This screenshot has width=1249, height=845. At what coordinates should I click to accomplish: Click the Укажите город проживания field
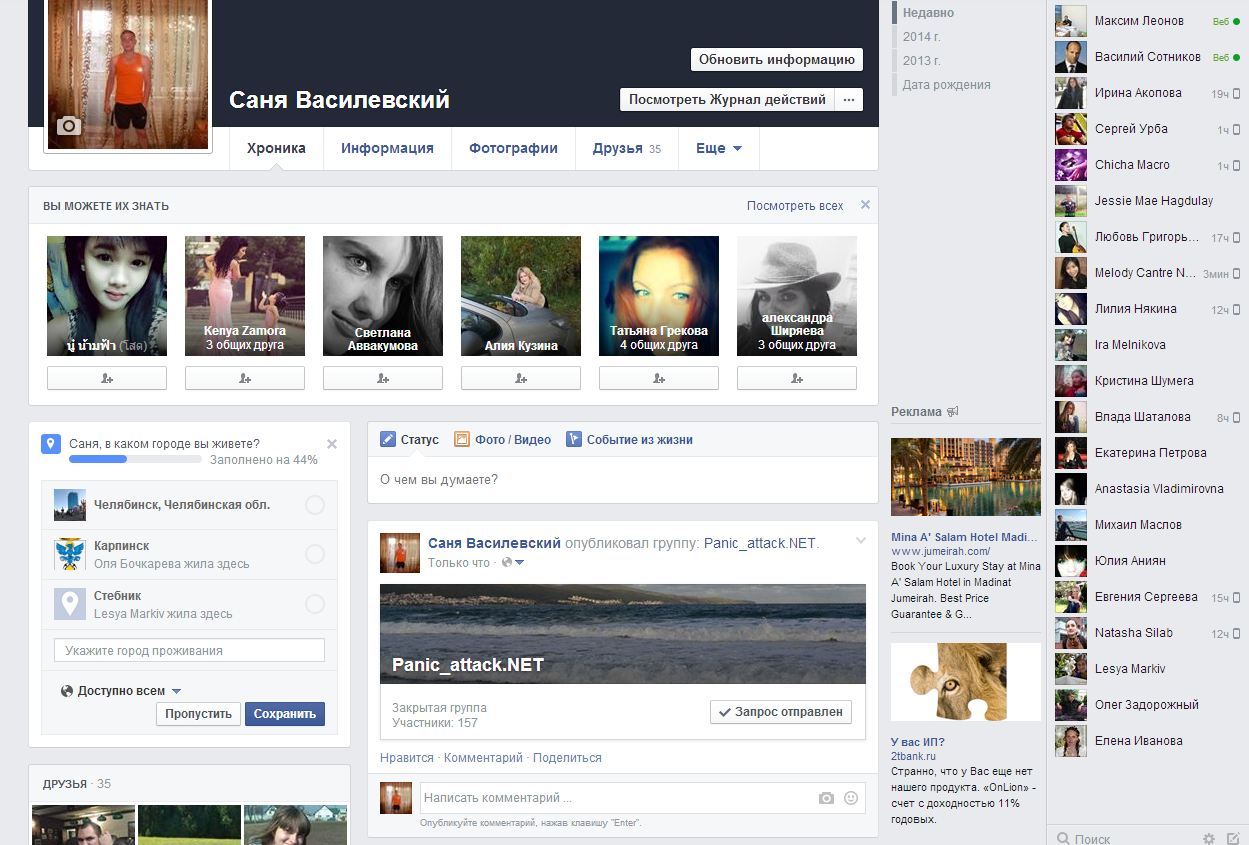coord(189,650)
